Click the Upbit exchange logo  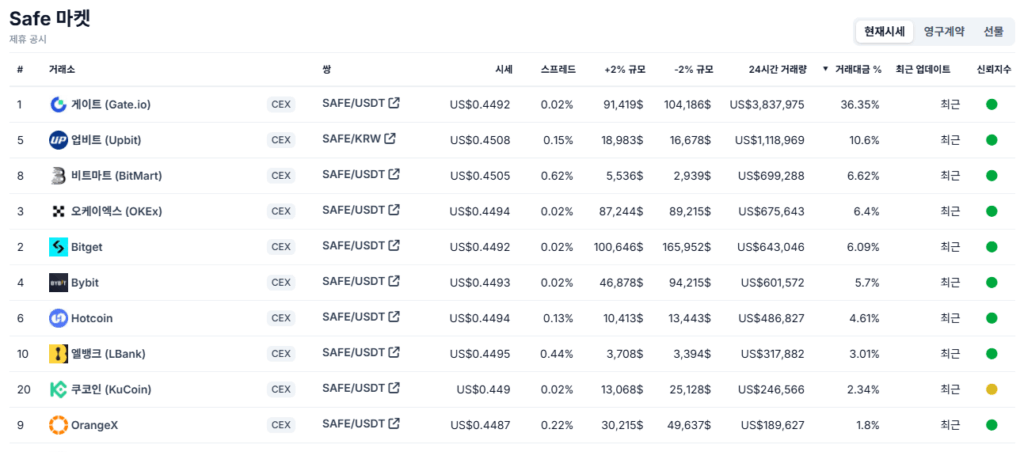click(x=58, y=140)
